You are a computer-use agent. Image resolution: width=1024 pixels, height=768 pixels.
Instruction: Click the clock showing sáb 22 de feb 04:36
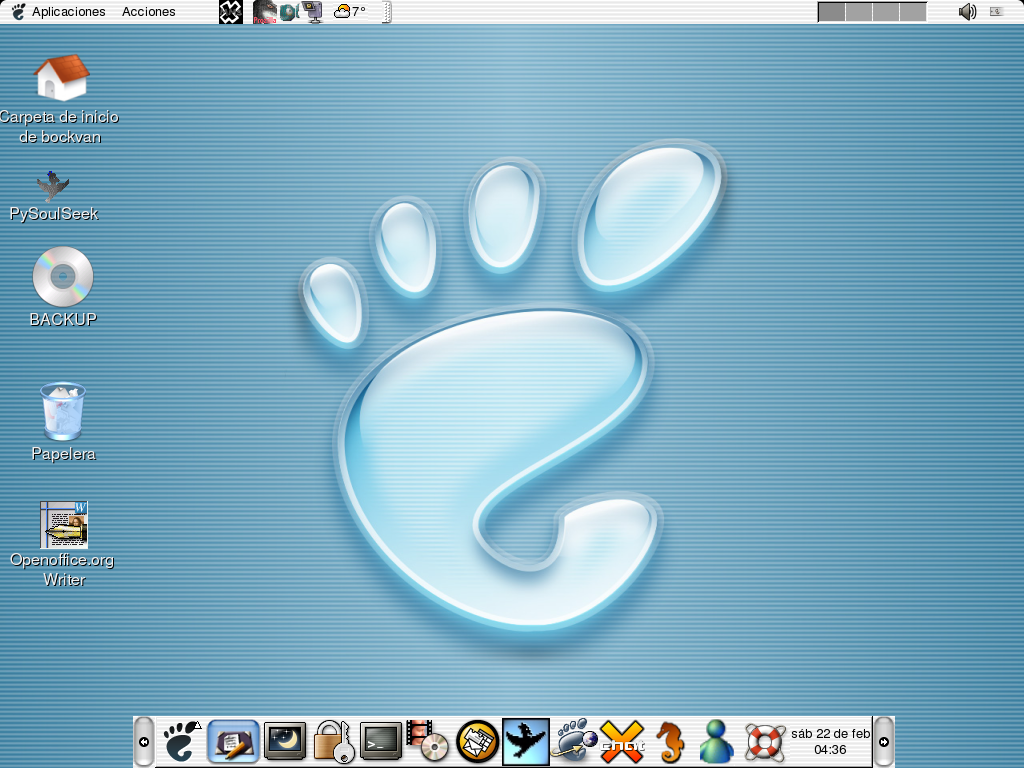[830, 742]
